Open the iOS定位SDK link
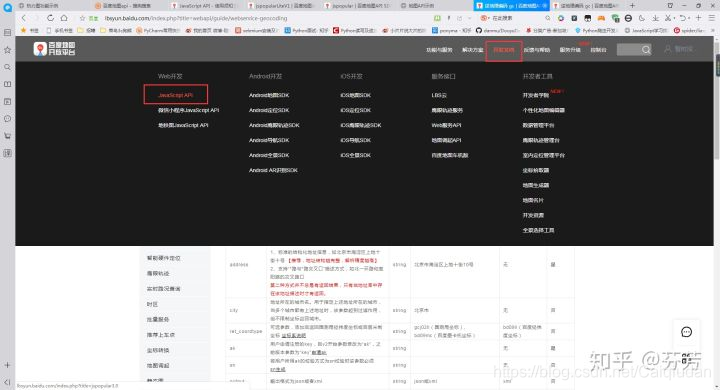 (x=355, y=110)
